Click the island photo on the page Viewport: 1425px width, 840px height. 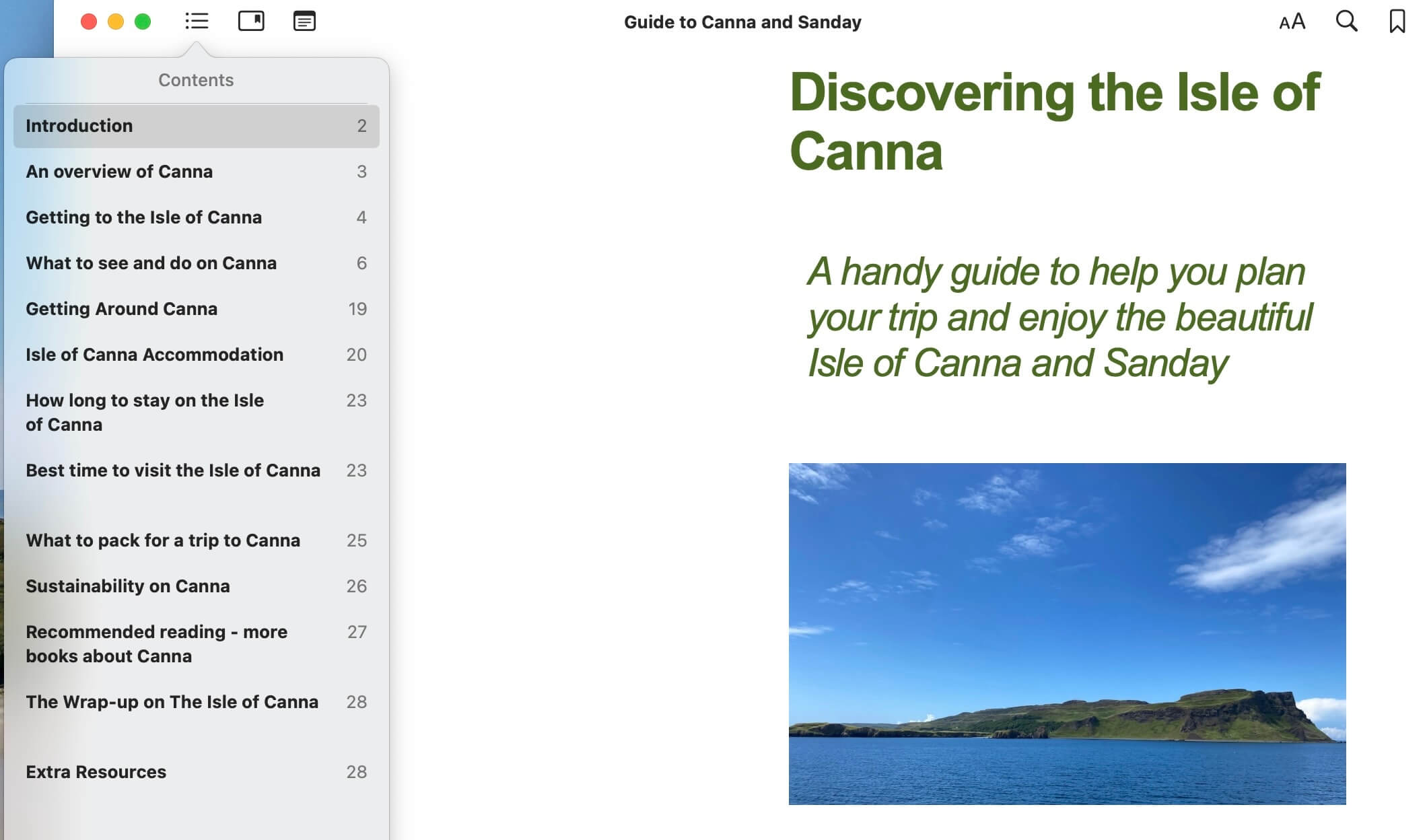pyautogui.click(x=1067, y=633)
